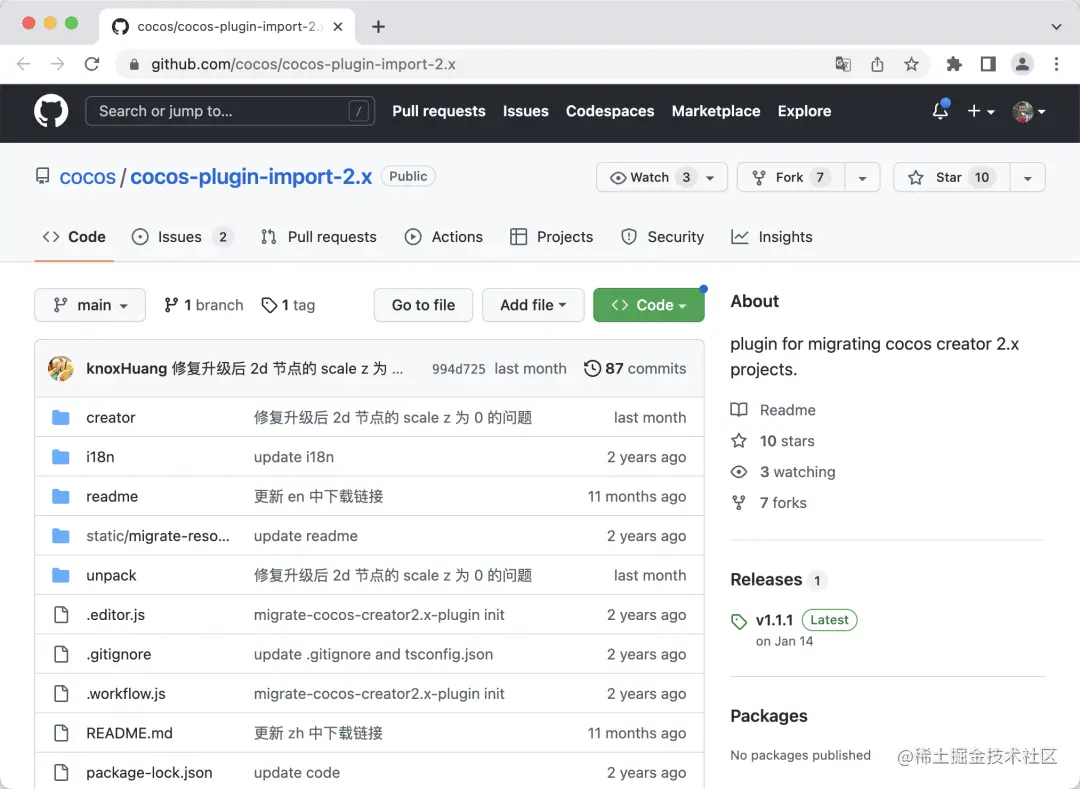1080x789 pixels.
Task: Switch to the repository Pull requests tab
Action: click(x=319, y=237)
